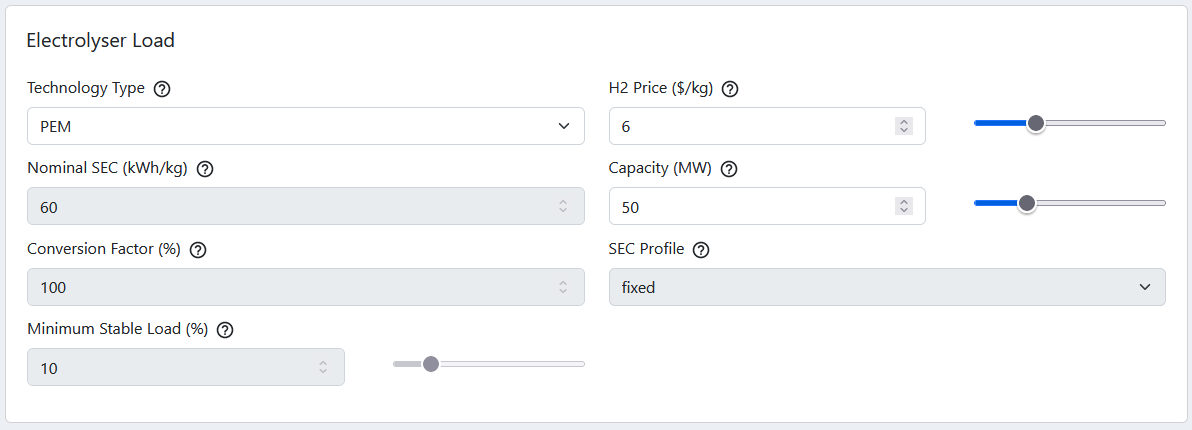The width and height of the screenshot is (1192, 430).
Task: Click the Minimum Stable Load help icon
Action: 225,330
